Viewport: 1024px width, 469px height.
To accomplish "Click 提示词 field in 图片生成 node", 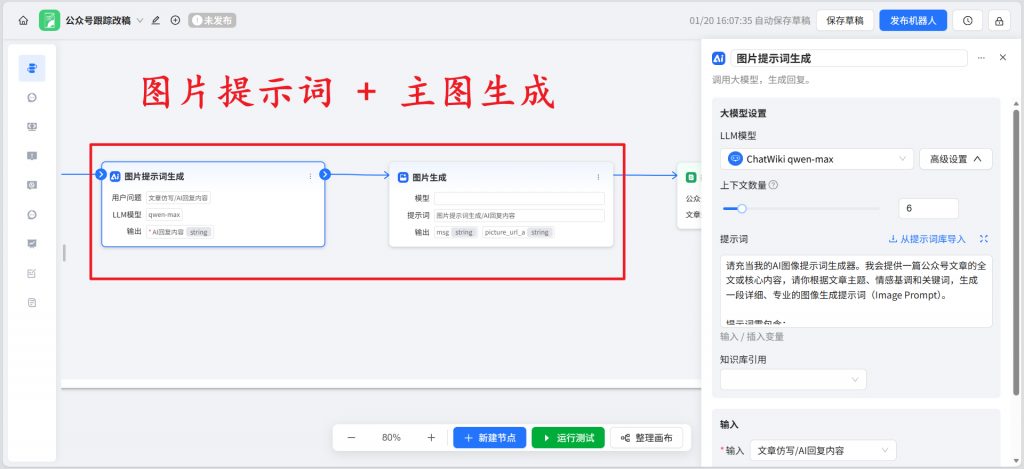I will point(519,216).
